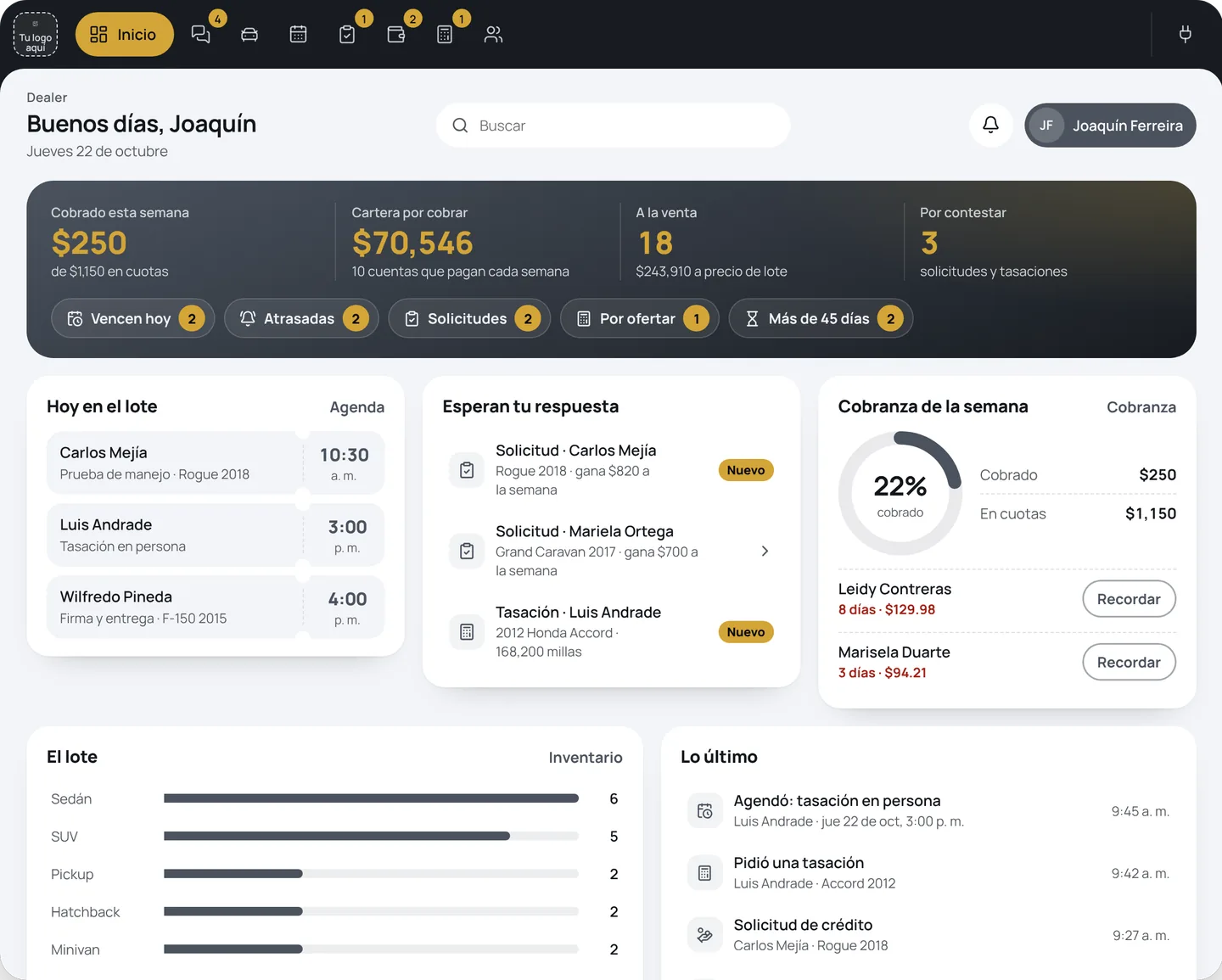This screenshot has height=980, width=1222.
Task: Click the 'Cartera por cobrar' $70,546 value
Action: [412, 244]
